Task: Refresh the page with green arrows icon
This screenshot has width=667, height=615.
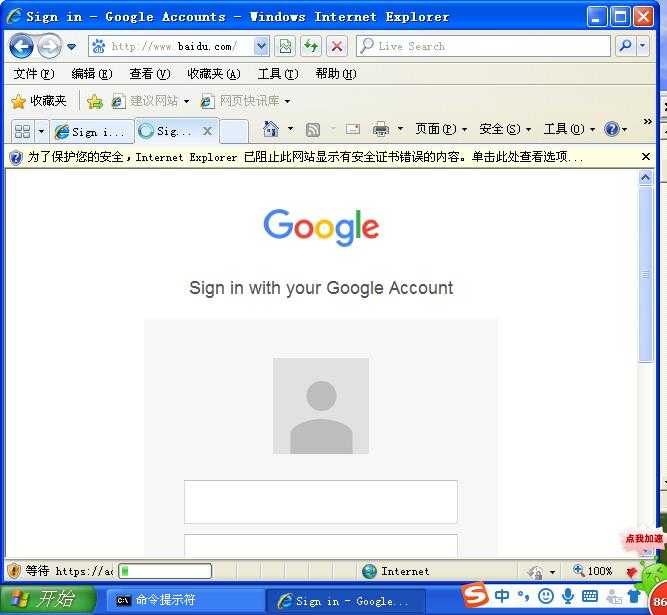Action: 311,46
